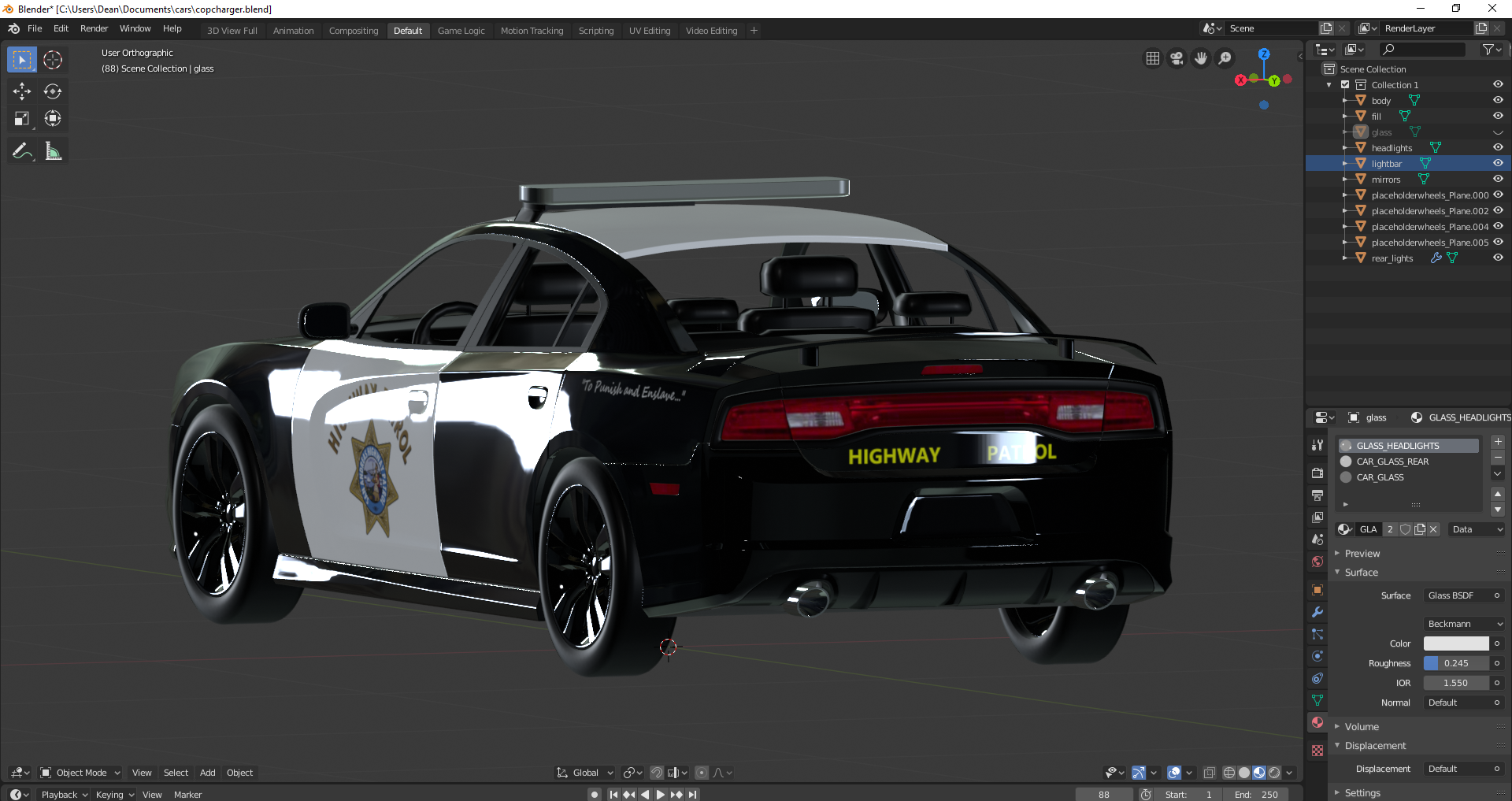The image size is (1512, 801).
Task: Pick the Scale tool
Action: (22, 118)
